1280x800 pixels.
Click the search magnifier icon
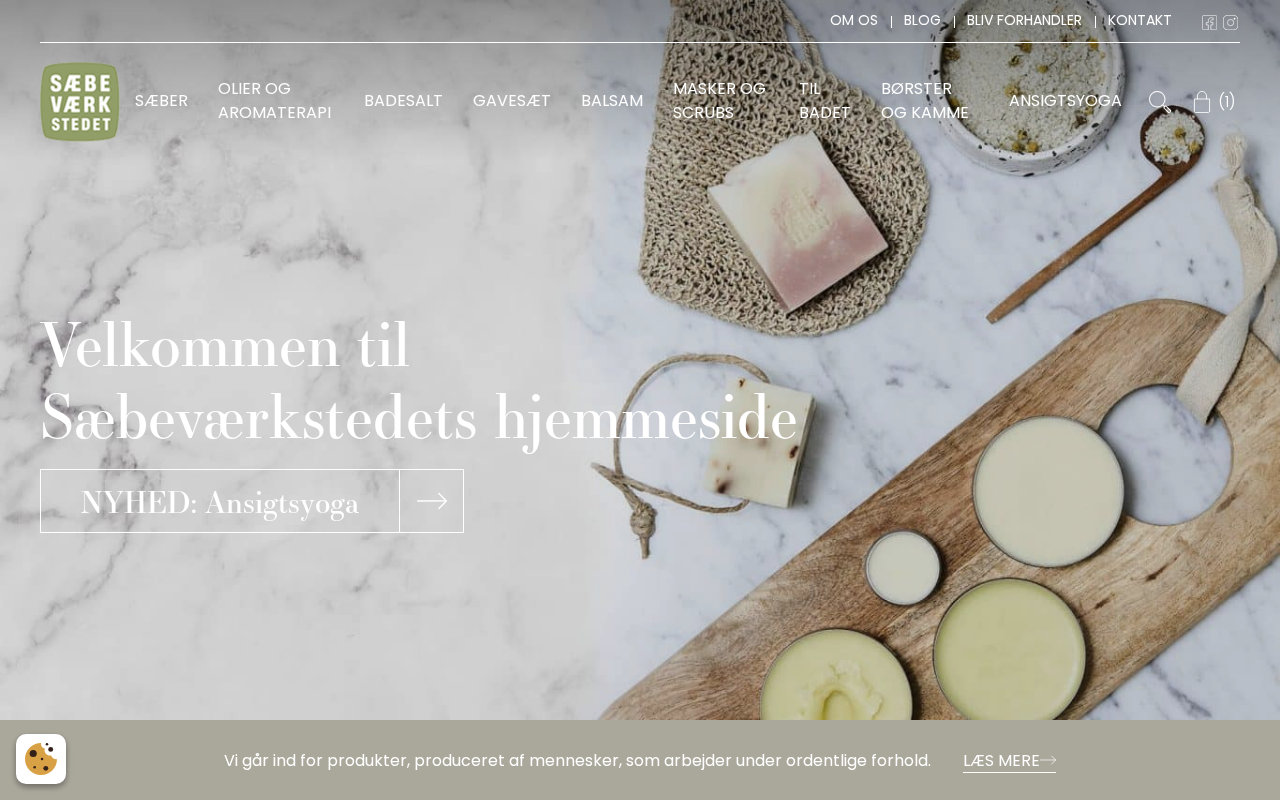click(x=1159, y=101)
